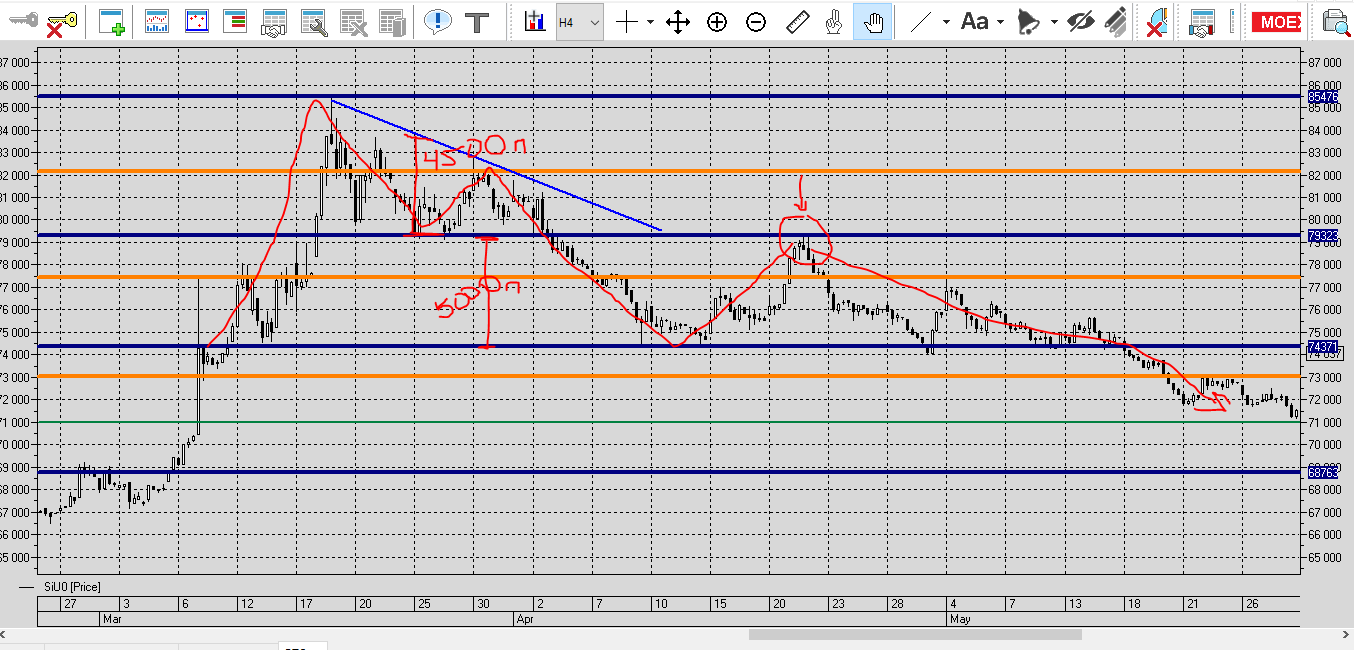Open the H4 timeframe dropdown
This screenshot has width=1354, height=650.
[579, 21]
